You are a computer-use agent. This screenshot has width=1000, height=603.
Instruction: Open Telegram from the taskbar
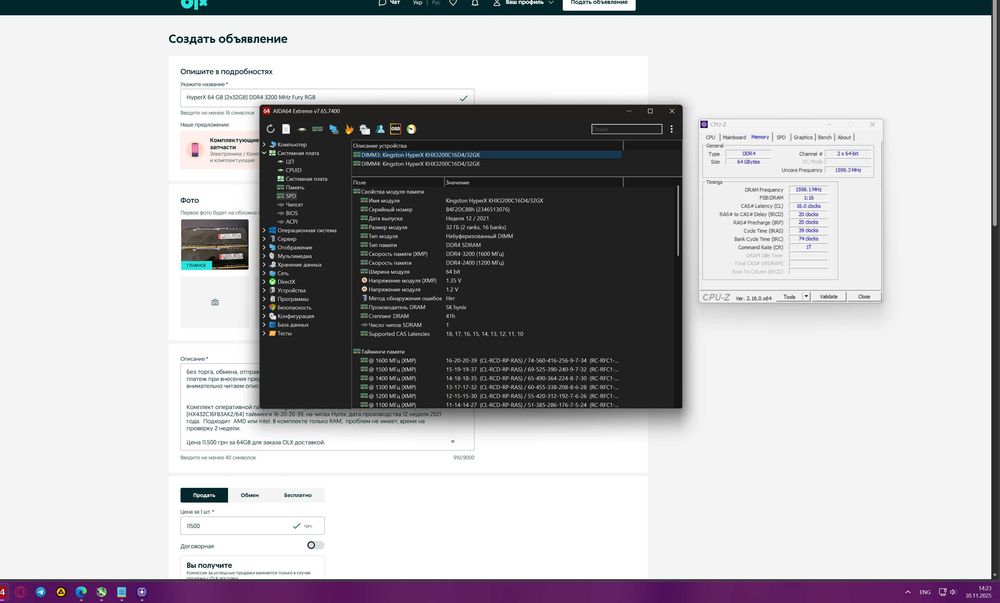click(x=40, y=592)
